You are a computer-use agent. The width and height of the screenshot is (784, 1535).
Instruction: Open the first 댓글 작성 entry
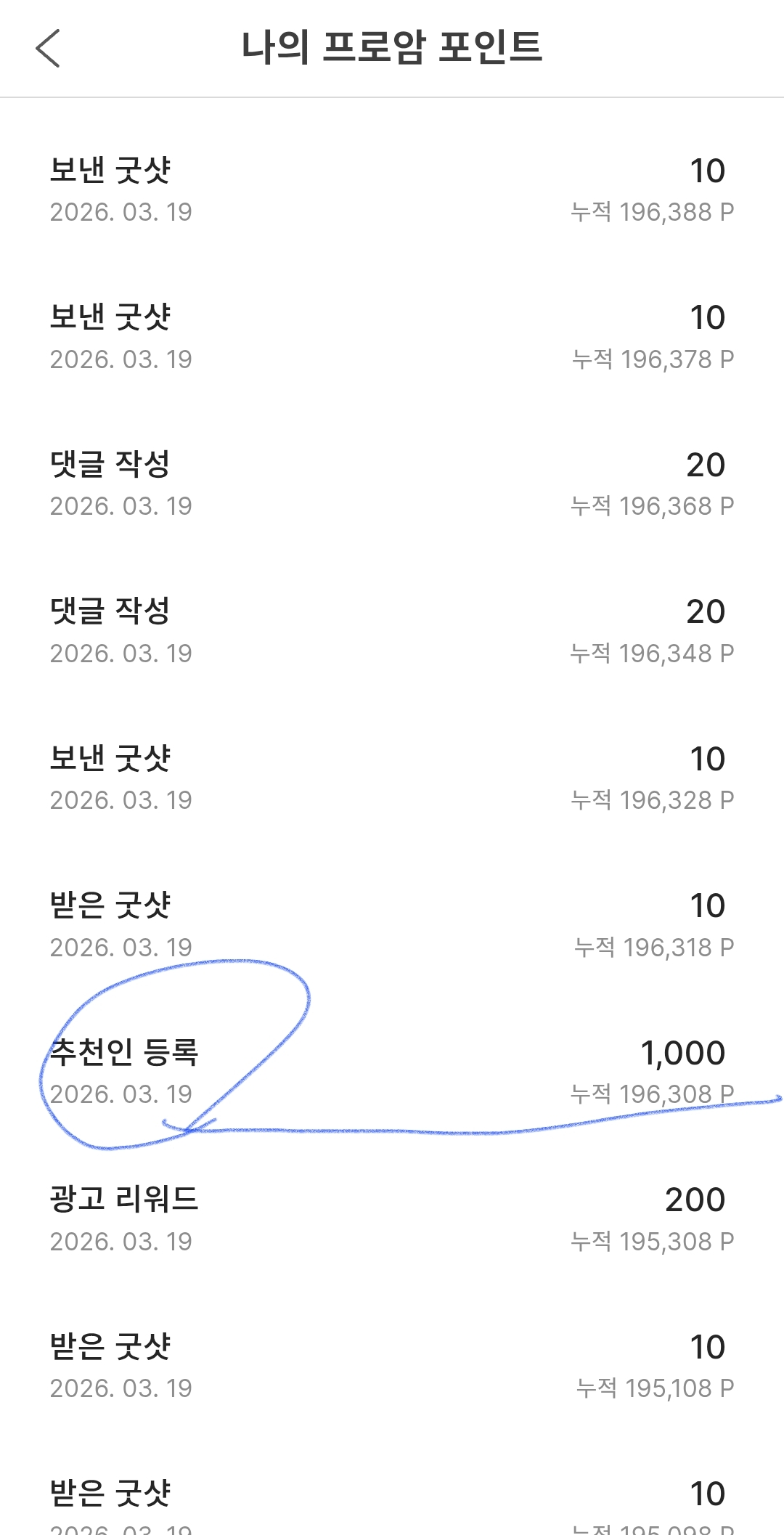[110, 464]
